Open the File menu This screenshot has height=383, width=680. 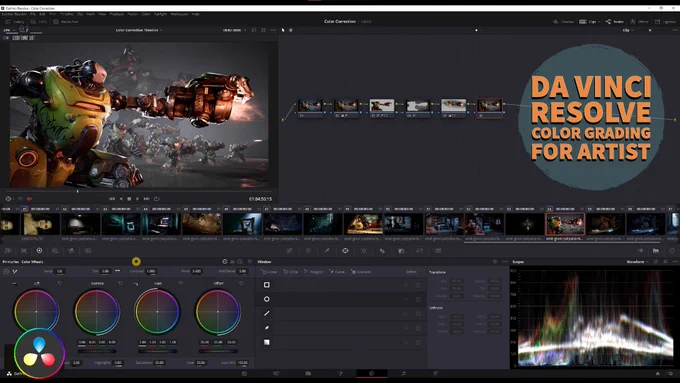(x=33, y=14)
